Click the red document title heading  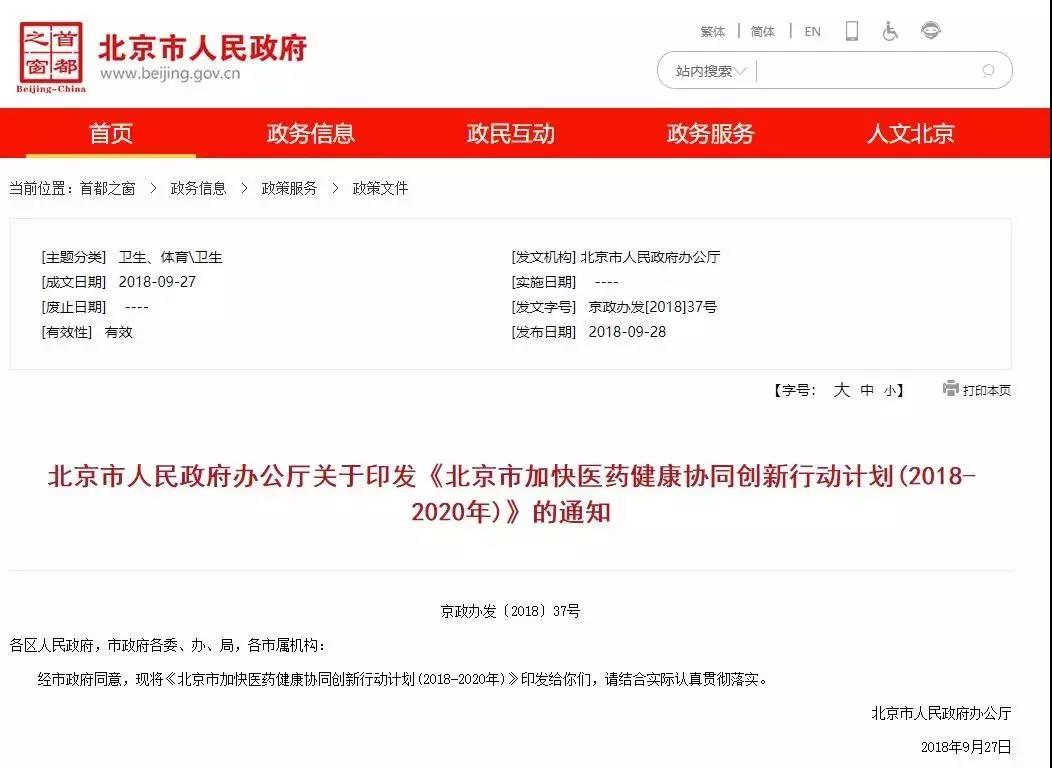pyautogui.click(x=511, y=494)
